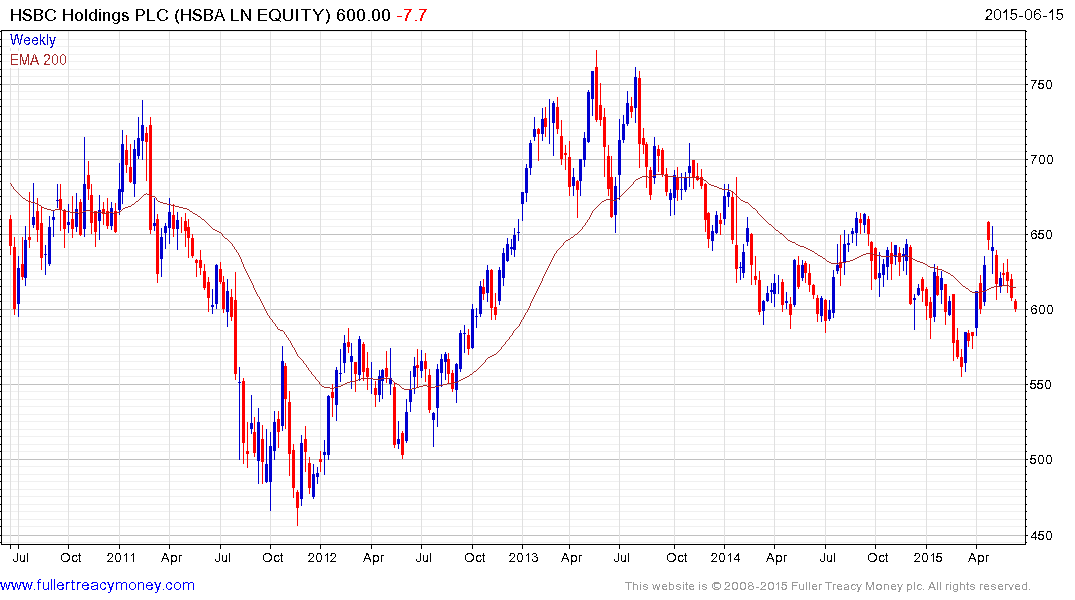The height and width of the screenshot is (600, 1075).
Task: Click the 2014 year label on time axis
Action: coord(725,557)
